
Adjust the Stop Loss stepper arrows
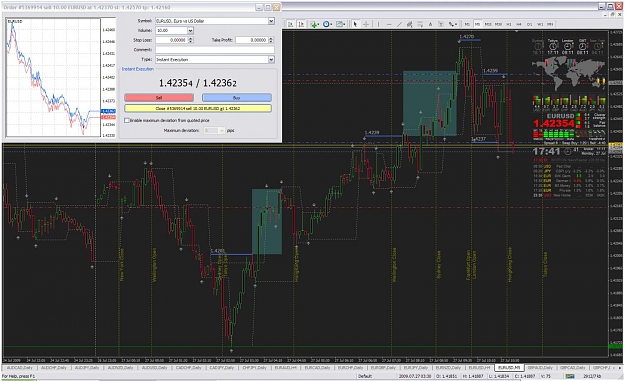(x=191, y=40)
